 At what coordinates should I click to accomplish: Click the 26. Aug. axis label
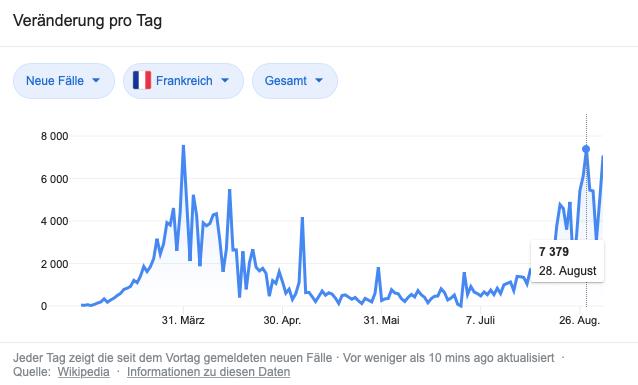[x=579, y=320]
